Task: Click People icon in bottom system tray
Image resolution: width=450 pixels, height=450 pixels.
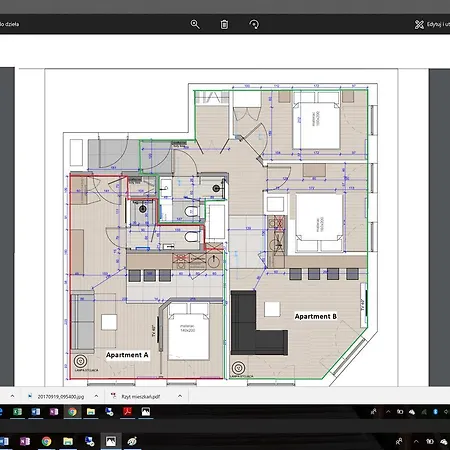Action: click(x=399, y=442)
